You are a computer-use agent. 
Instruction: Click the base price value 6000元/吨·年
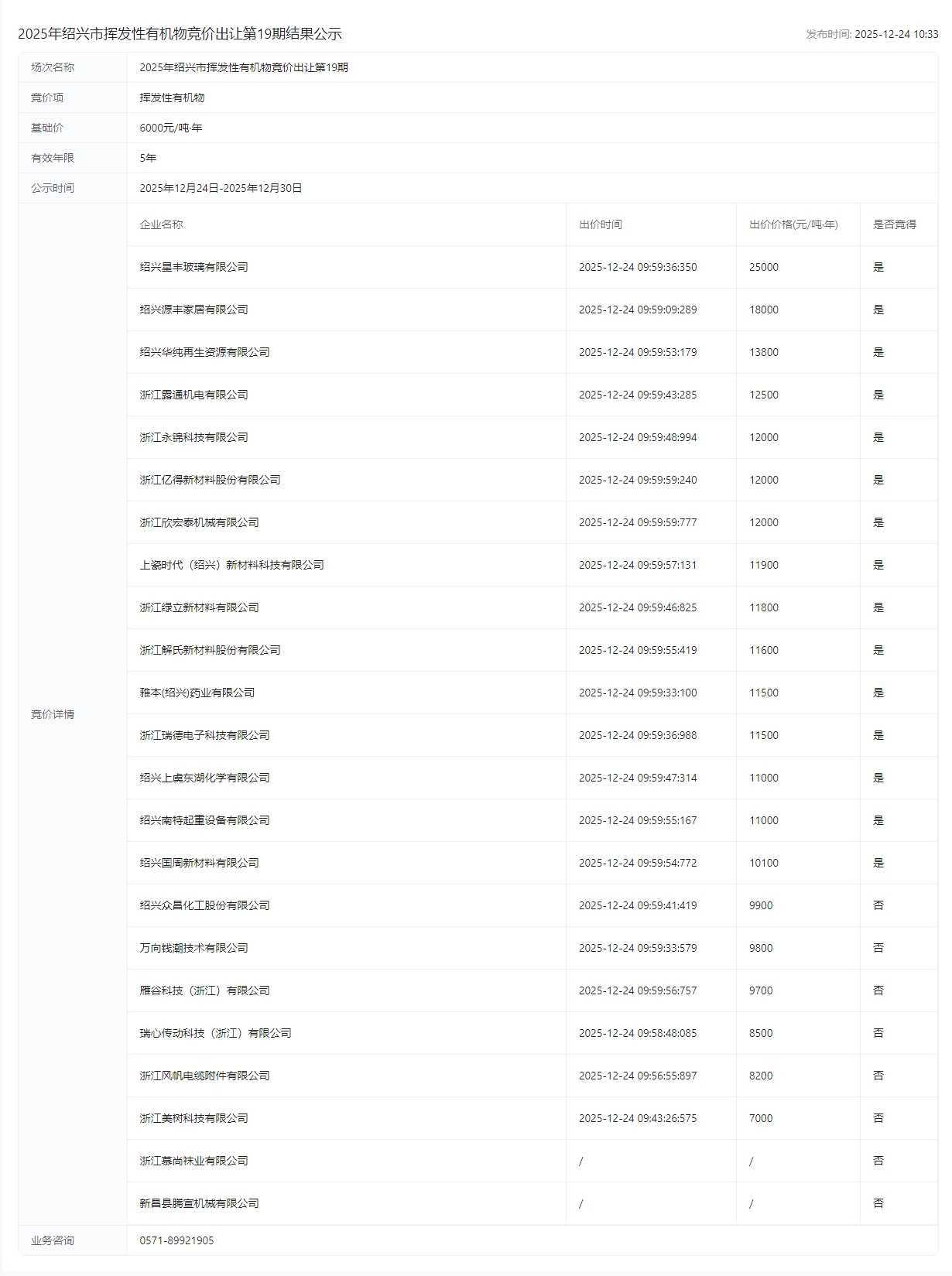point(170,128)
